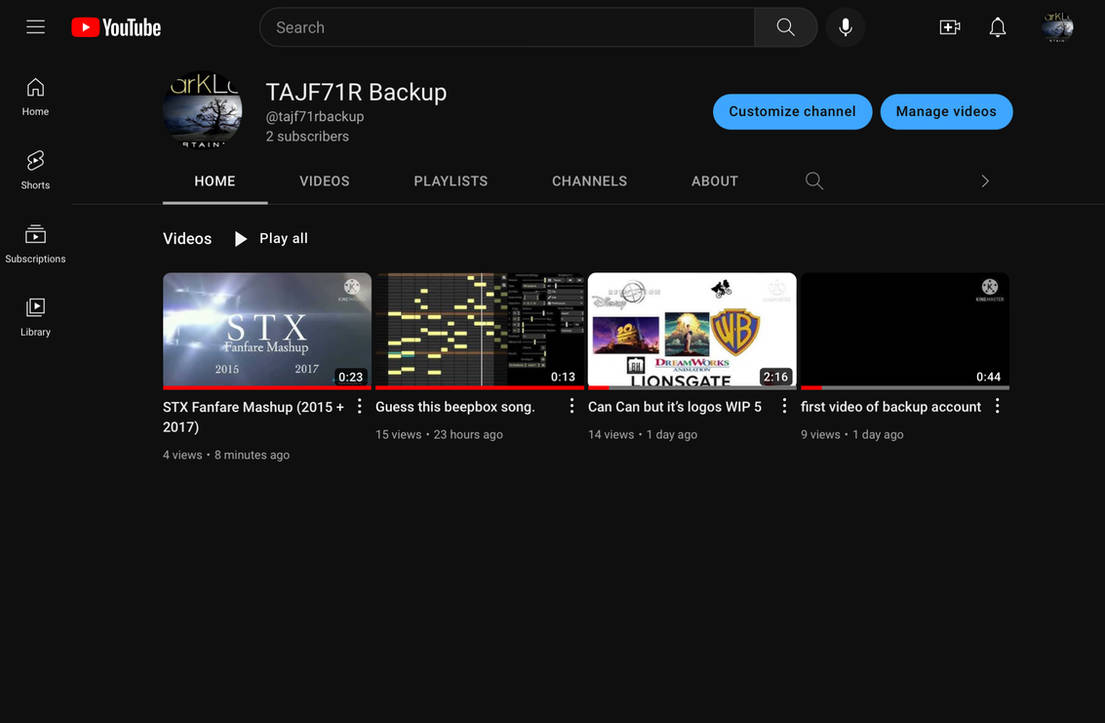Open Can Can but it's logos WIP 5 title
This screenshot has width=1105, height=723.
tap(674, 407)
